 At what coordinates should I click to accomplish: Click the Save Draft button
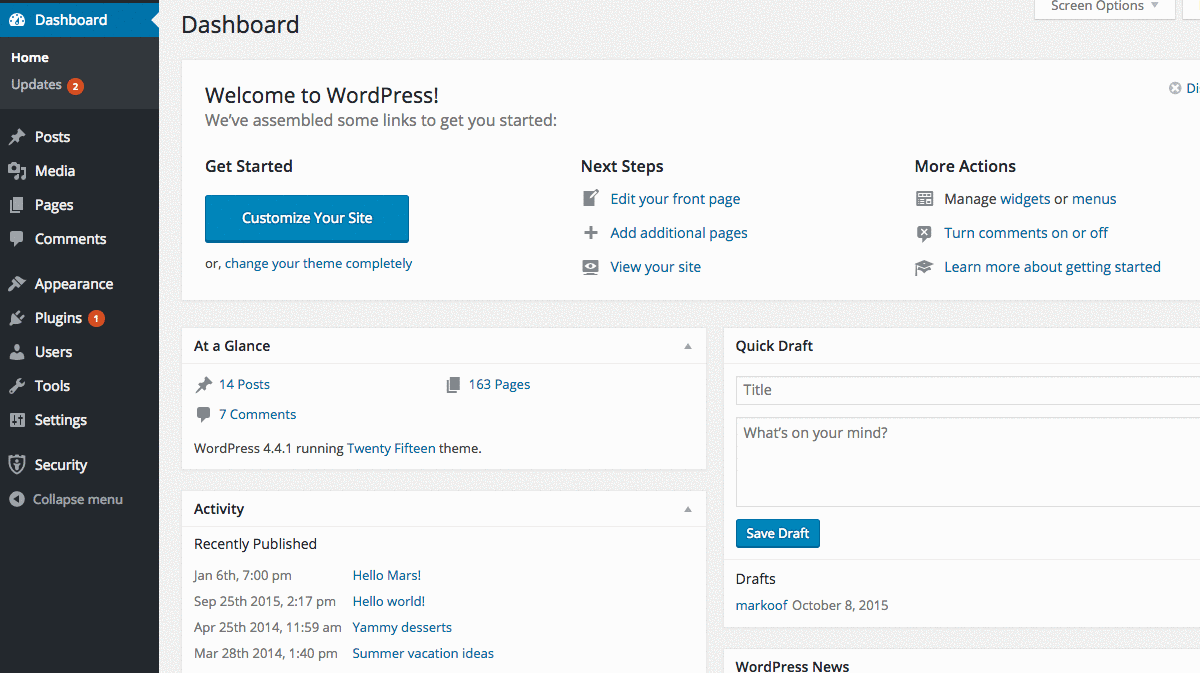coord(778,533)
